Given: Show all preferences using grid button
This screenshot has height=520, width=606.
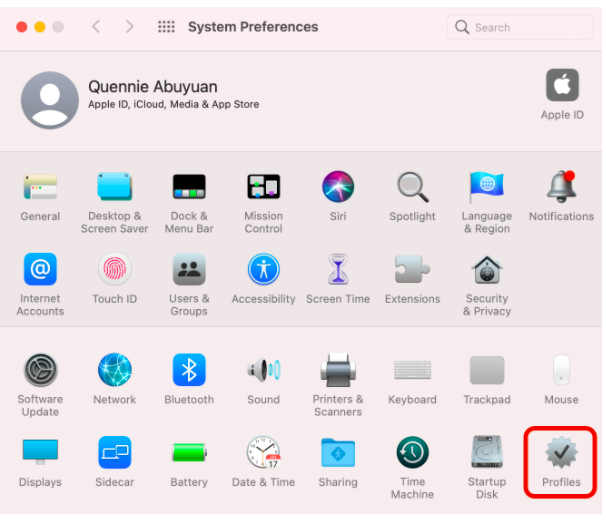Looking at the screenshot, I should point(166,27).
